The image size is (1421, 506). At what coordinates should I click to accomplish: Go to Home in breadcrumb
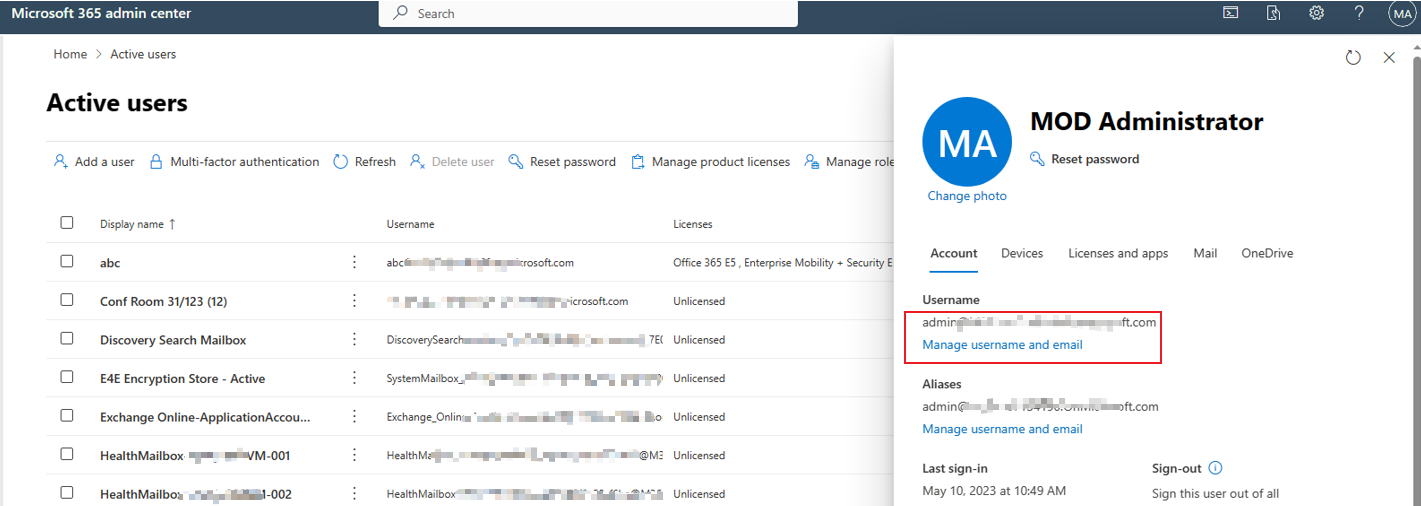pyautogui.click(x=70, y=54)
